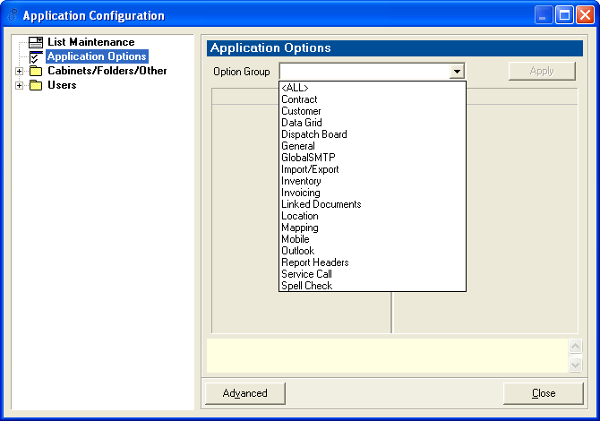Click the List Maintenance tree icon
This screenshot has height=421, width=600.
[36, 42]
